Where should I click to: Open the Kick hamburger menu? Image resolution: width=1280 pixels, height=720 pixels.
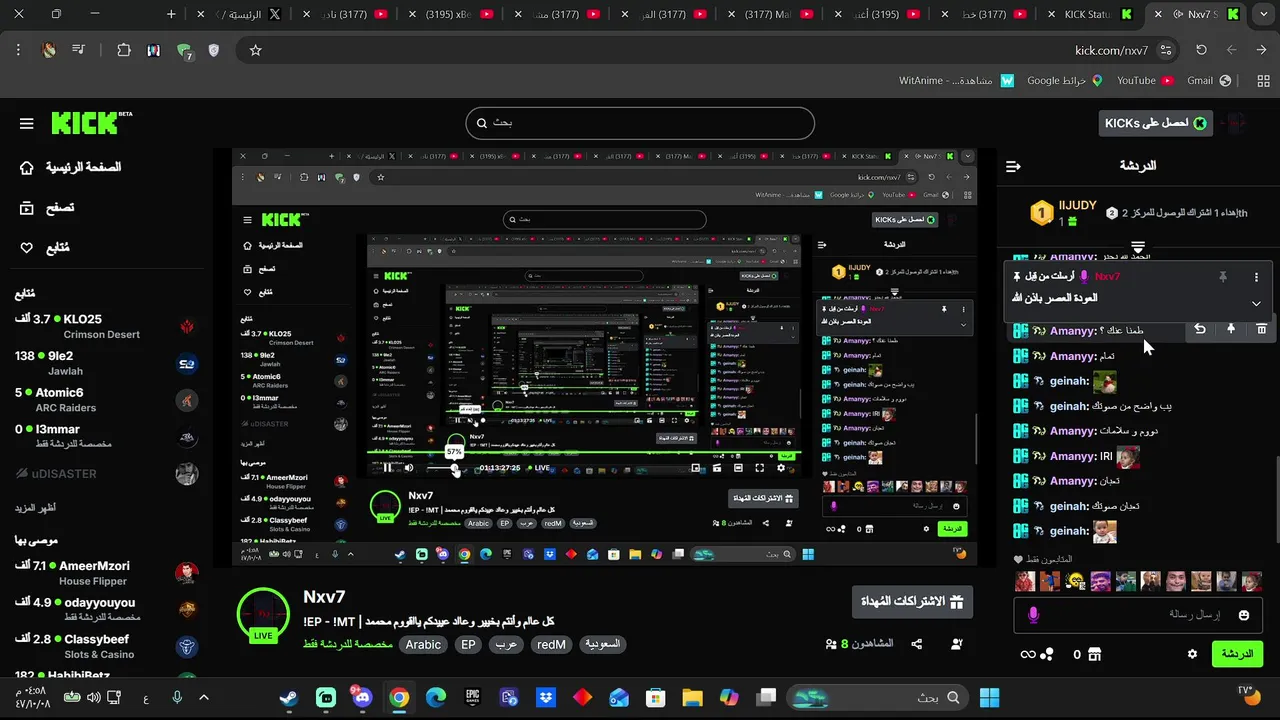(27, 124)
